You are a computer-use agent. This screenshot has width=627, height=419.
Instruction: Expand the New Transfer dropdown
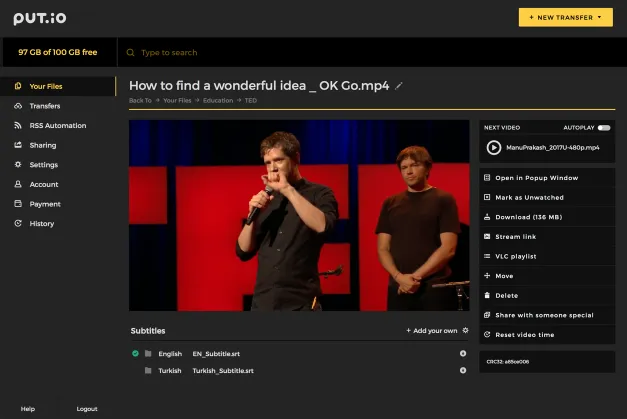point(565,18)
